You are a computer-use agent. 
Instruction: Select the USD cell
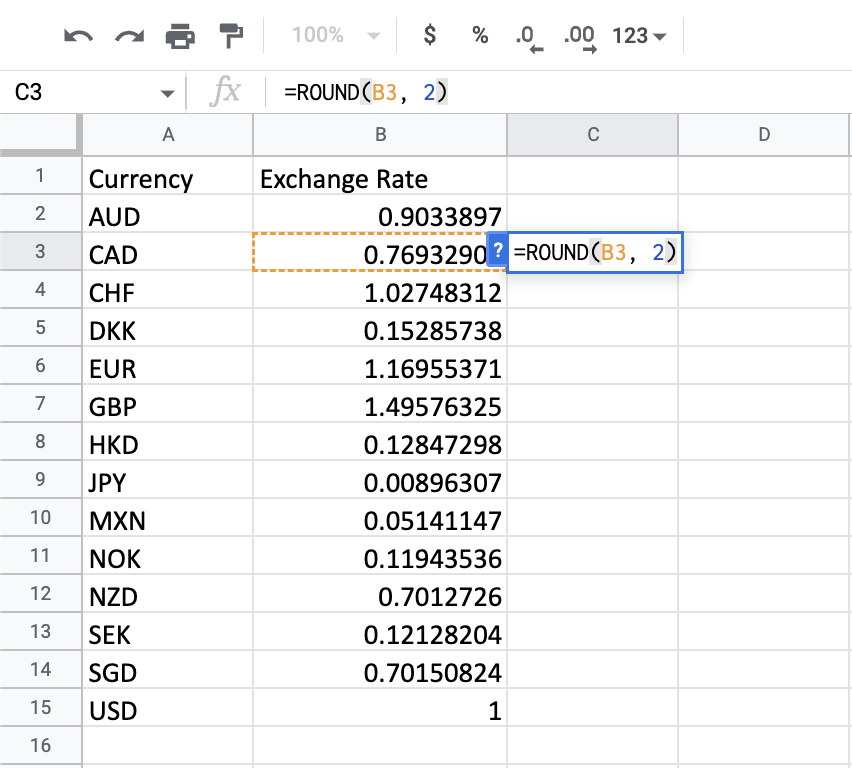pyautogui.click(x=168, y=708)
